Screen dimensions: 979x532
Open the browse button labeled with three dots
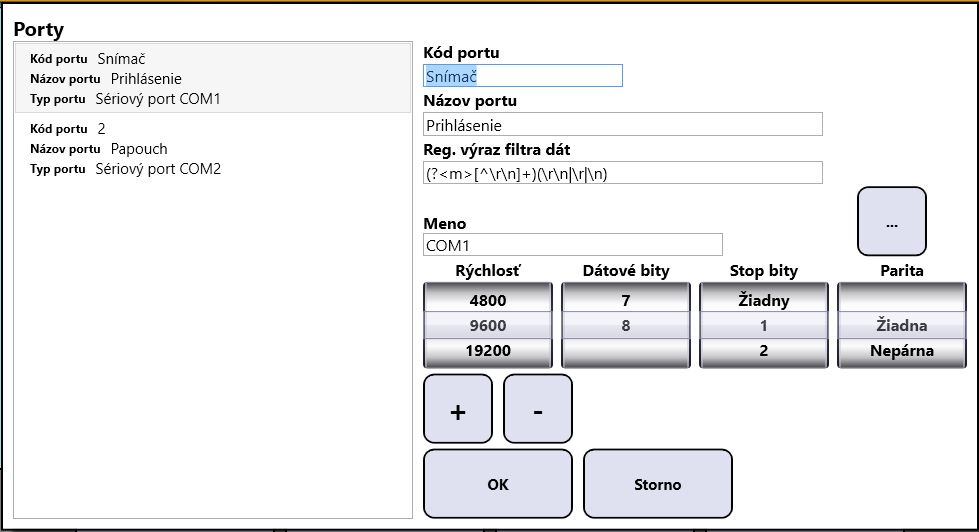point(892,222)
